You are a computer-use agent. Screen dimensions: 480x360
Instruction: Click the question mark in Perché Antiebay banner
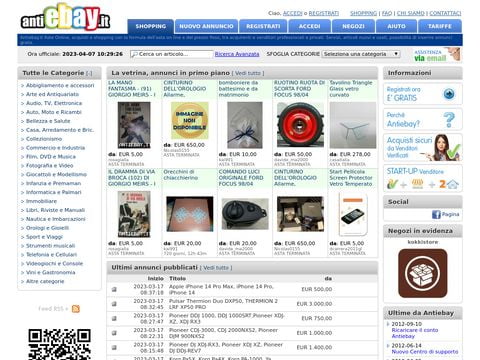(x=449, y=119)
